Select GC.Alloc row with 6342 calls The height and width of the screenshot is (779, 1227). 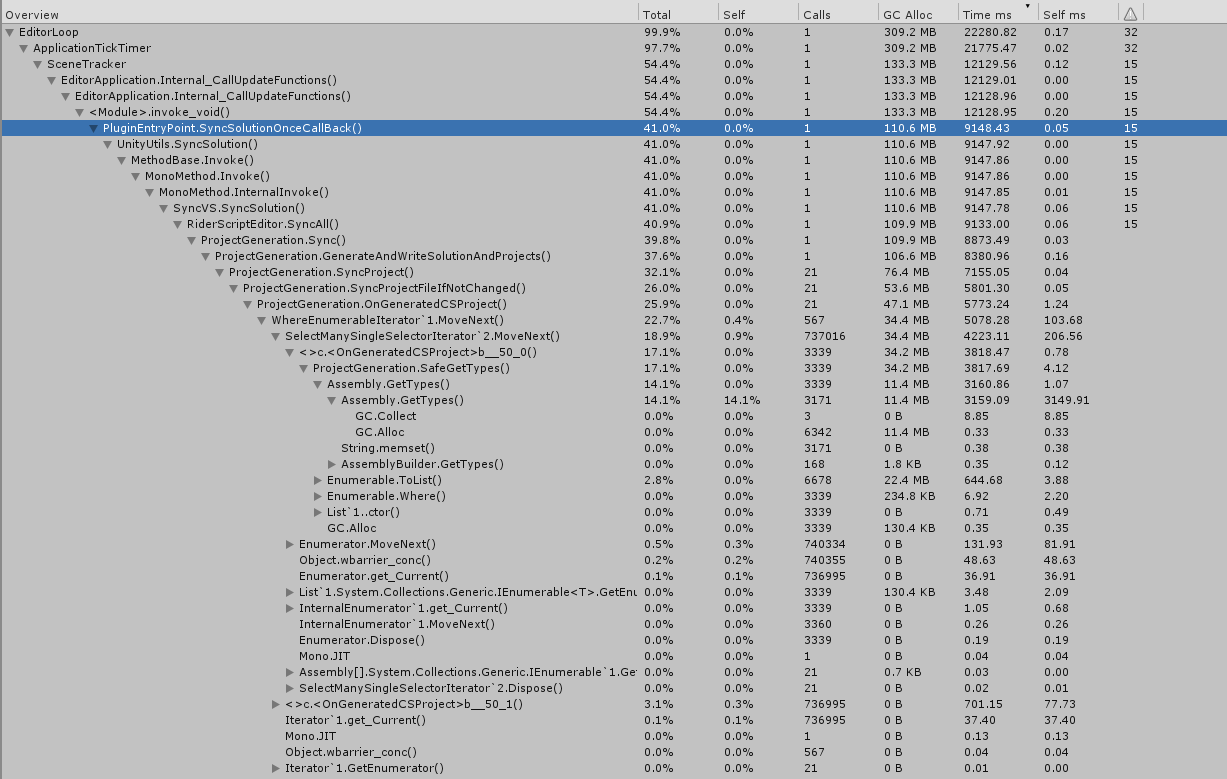(613, 432)
